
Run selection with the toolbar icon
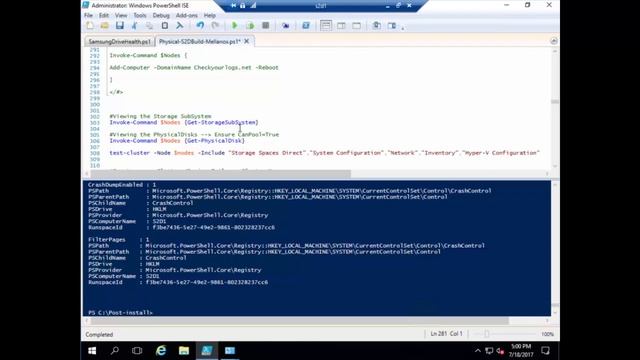(x=250, y=26)
